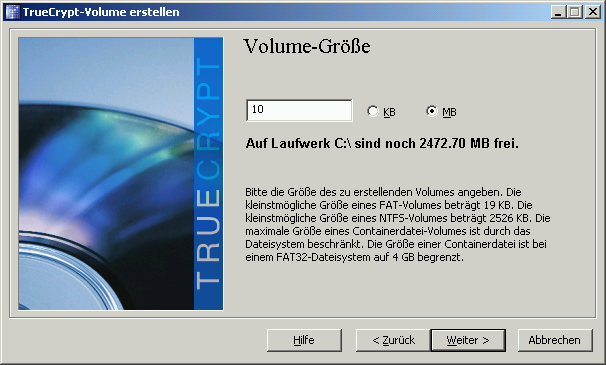This screenshot has width=606, height=365.
Task: Go back with the Zurück button
Action: (393, 340)
